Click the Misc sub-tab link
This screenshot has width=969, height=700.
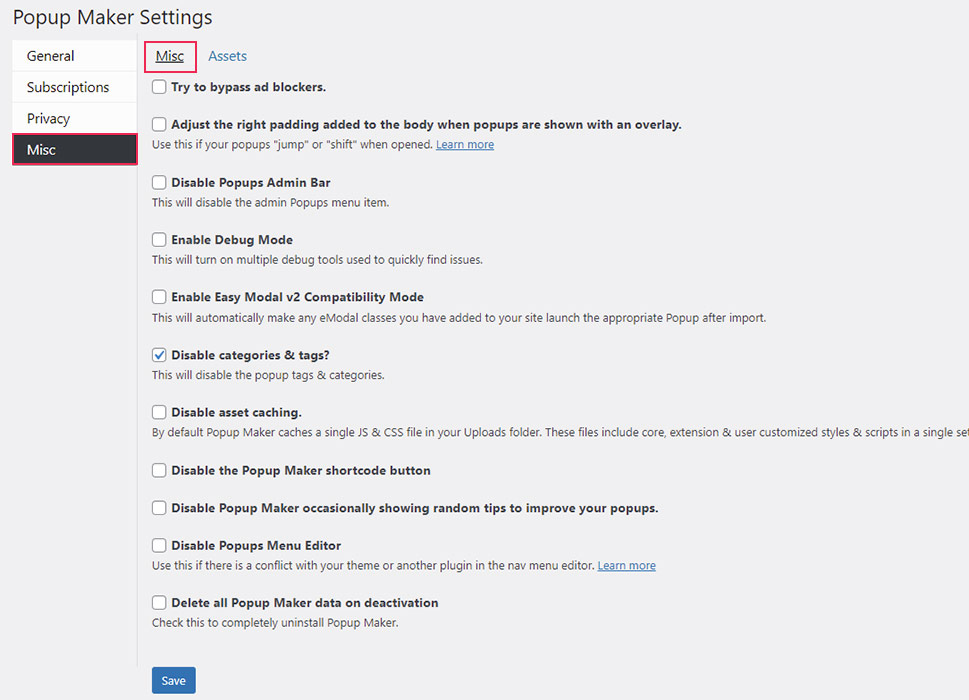pos(170,56)
